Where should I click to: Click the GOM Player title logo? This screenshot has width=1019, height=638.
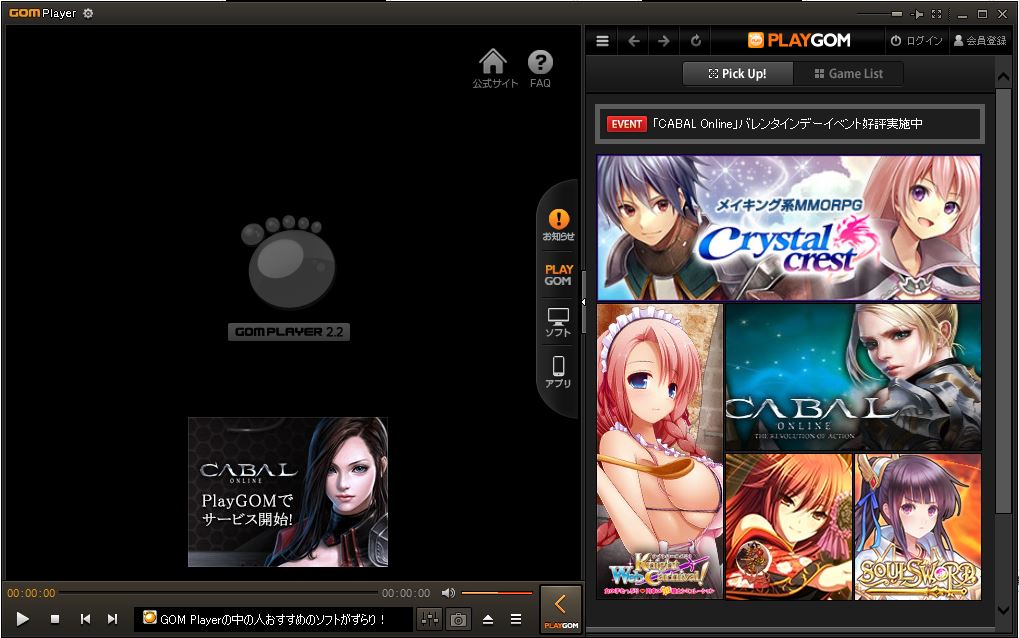42,13
